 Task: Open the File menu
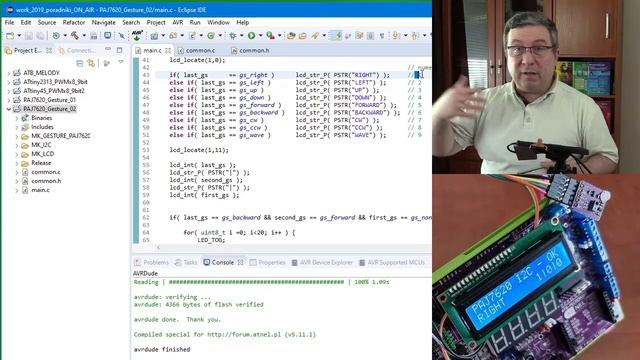tap(9, 22)
